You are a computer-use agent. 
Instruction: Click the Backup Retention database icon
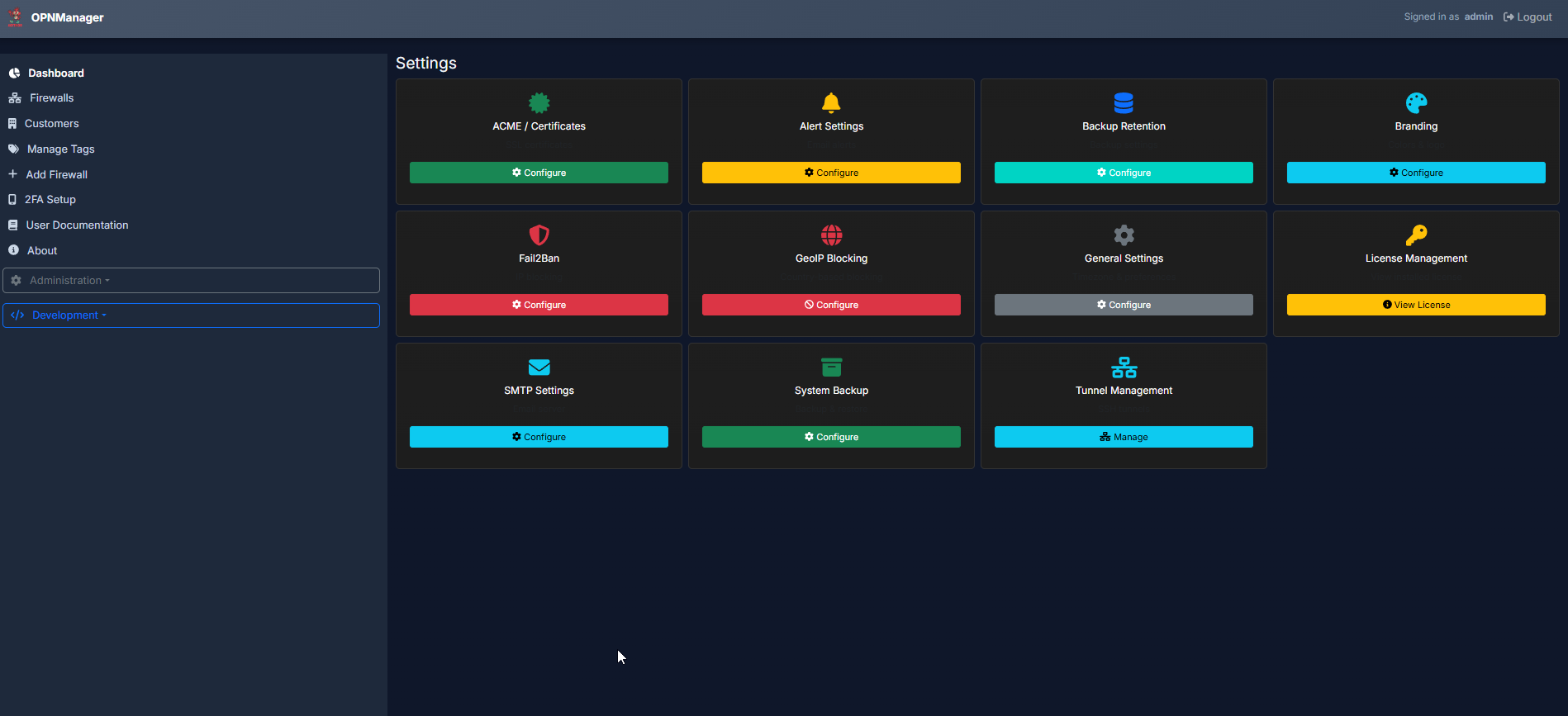tap(1124, 103)
